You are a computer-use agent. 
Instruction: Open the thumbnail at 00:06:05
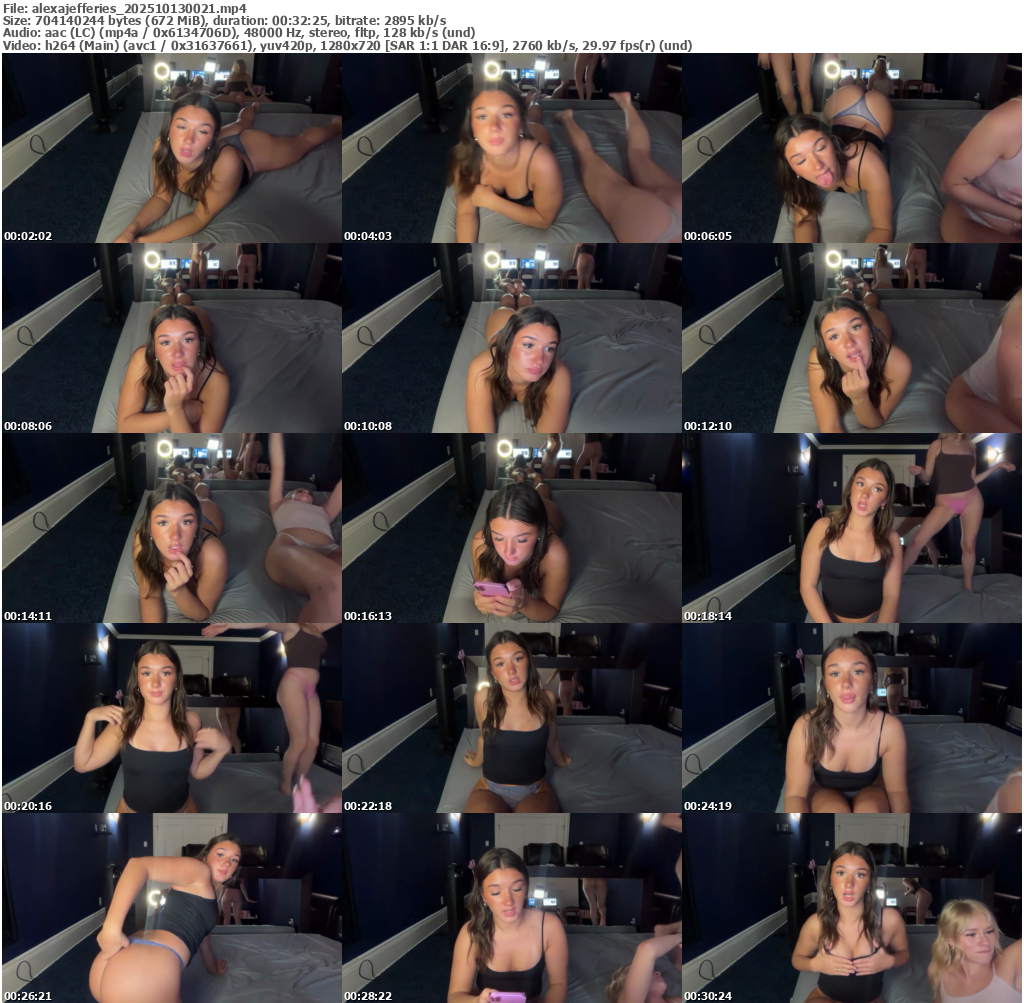coord(852,148)
